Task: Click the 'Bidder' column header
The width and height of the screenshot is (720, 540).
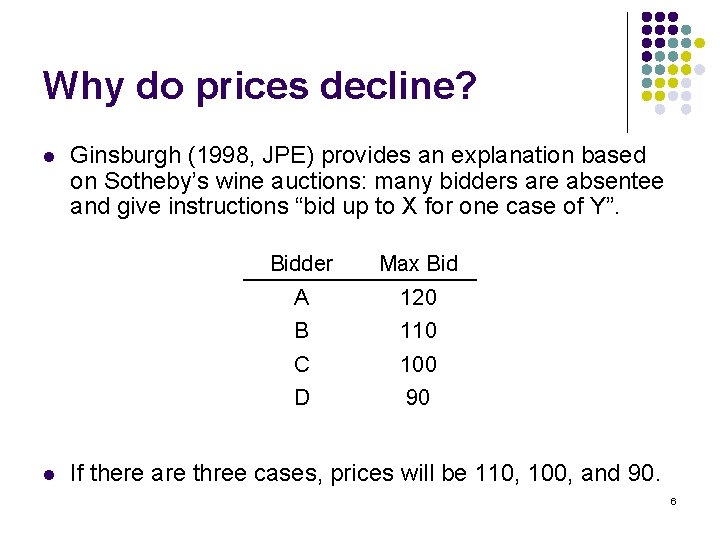Action: click(301, 264)
